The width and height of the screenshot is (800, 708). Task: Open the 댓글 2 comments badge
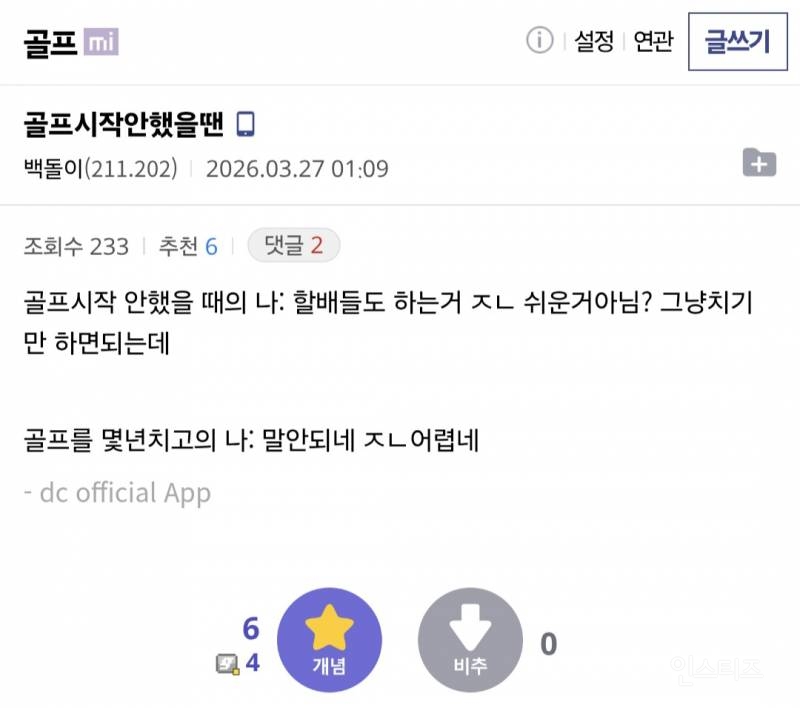[293, 245]
